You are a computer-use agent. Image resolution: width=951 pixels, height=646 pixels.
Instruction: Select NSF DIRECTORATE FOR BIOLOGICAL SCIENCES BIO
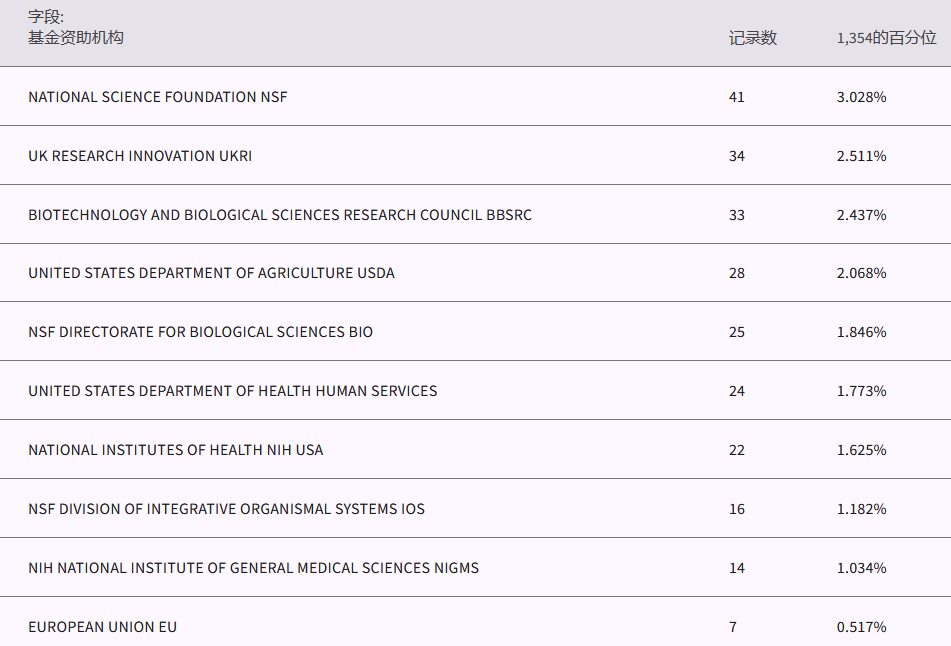pos(200,332)
